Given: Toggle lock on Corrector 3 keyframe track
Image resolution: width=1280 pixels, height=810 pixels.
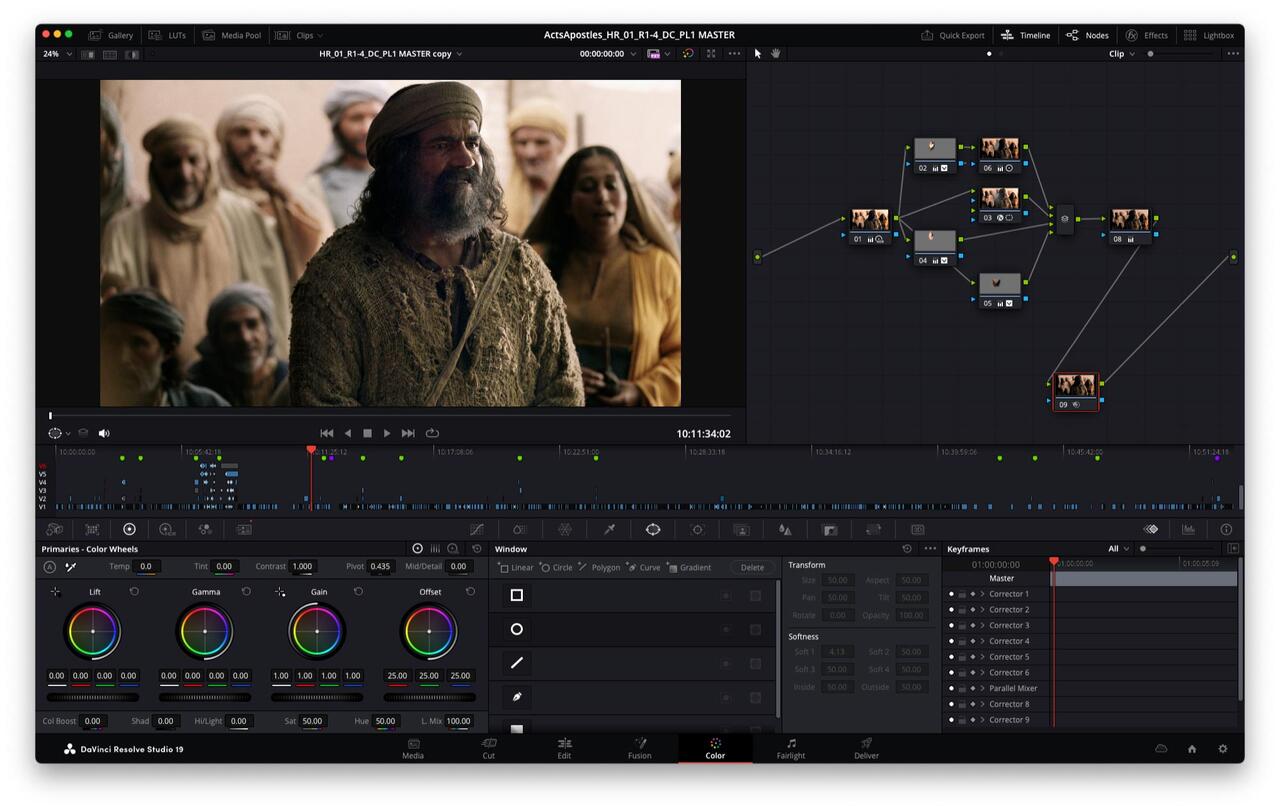Looking at the screenshot, I should pyautogui.click(x=962, y=626).
